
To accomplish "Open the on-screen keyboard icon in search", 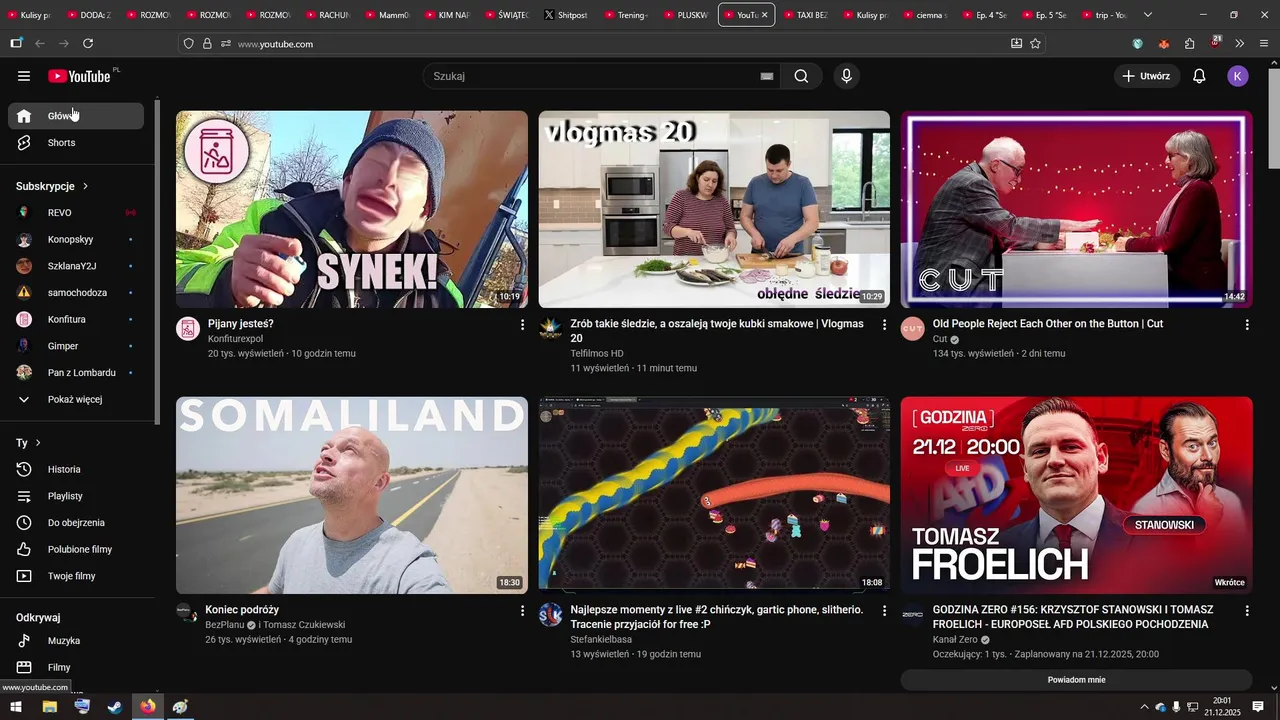I will pos(767,76).
